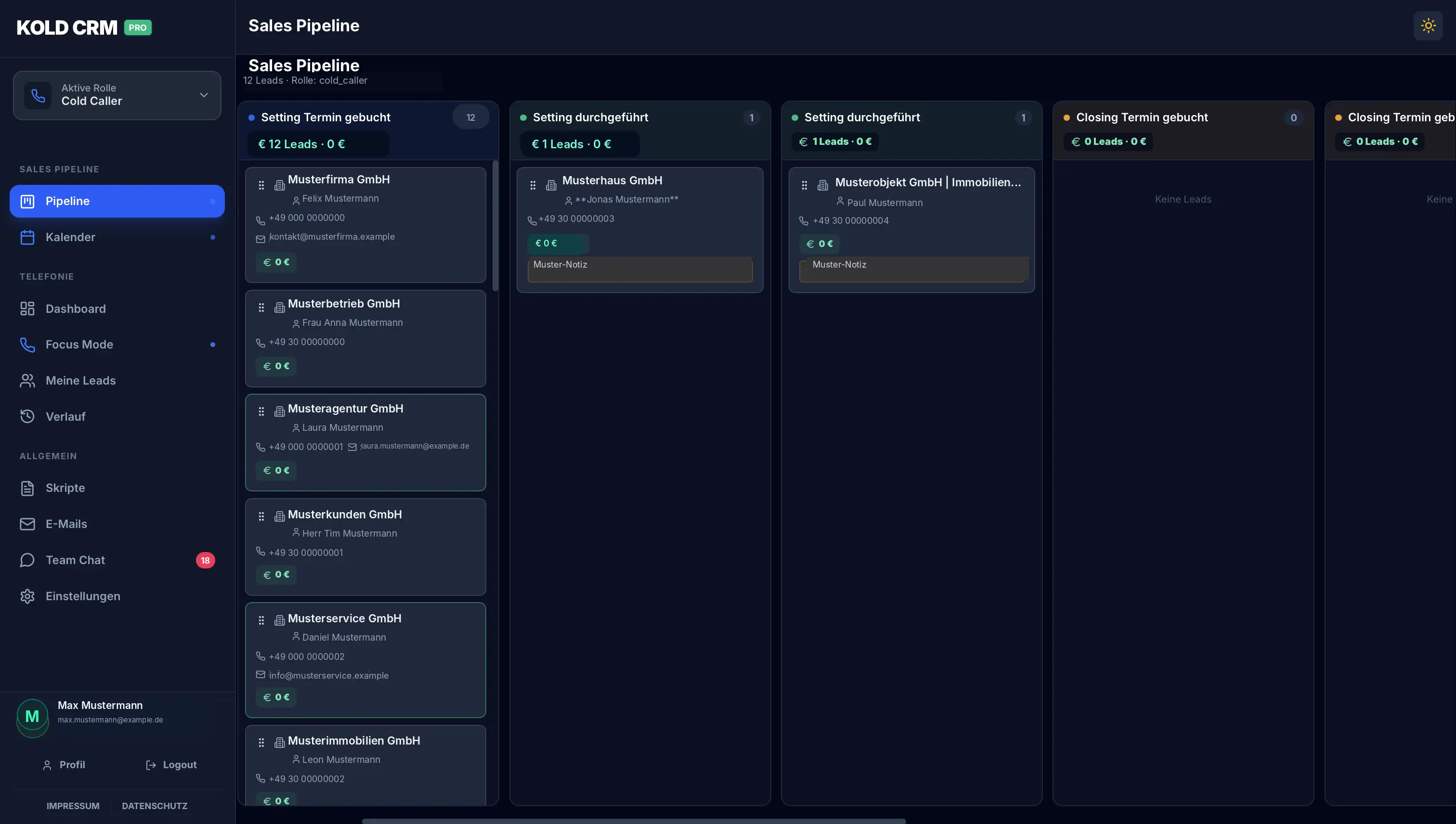Grab the drag handle on Musterservice GmbH card

pyautogui.click(x=261, y=620)
